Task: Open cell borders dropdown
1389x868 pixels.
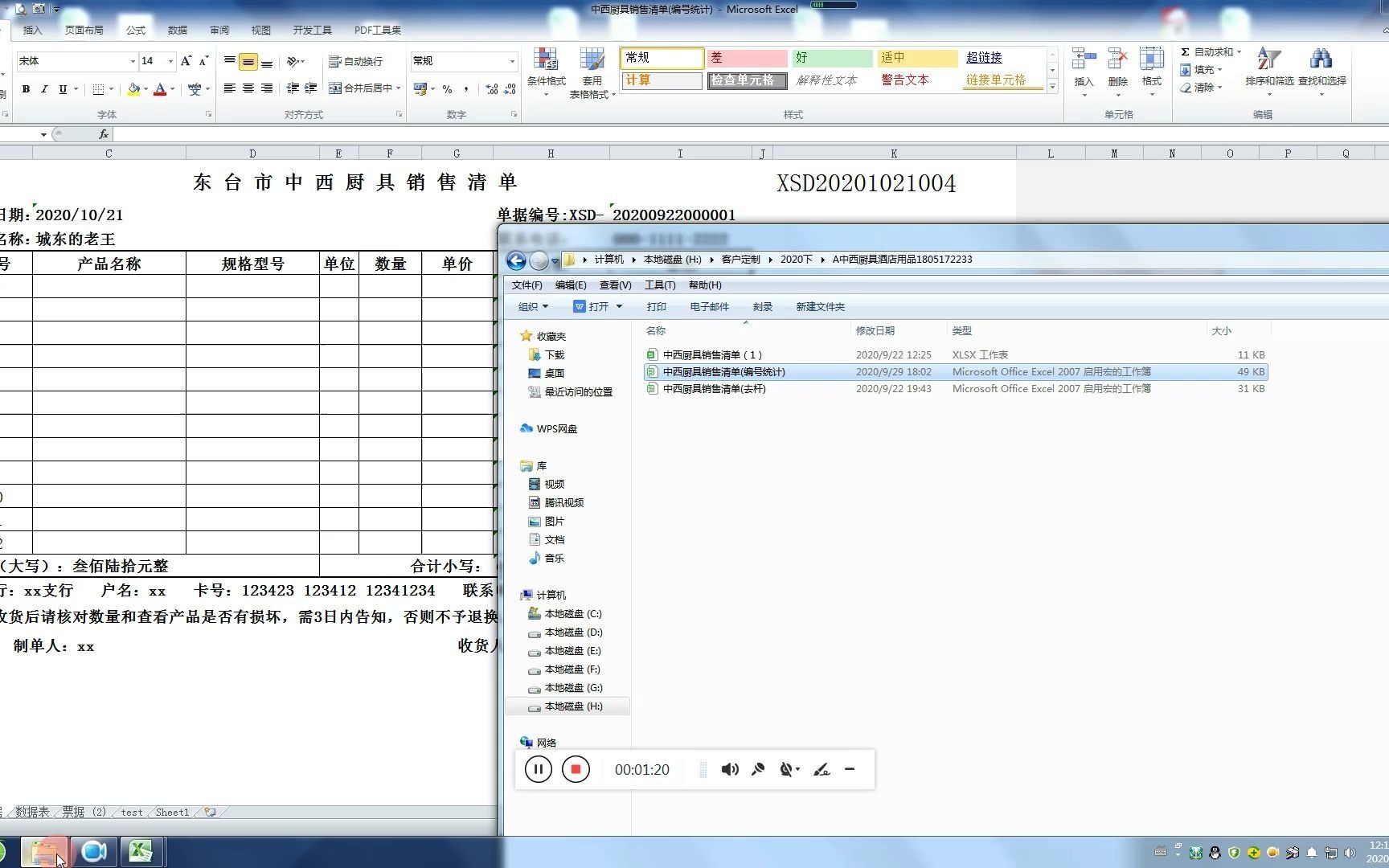Action: pos(110,89)
